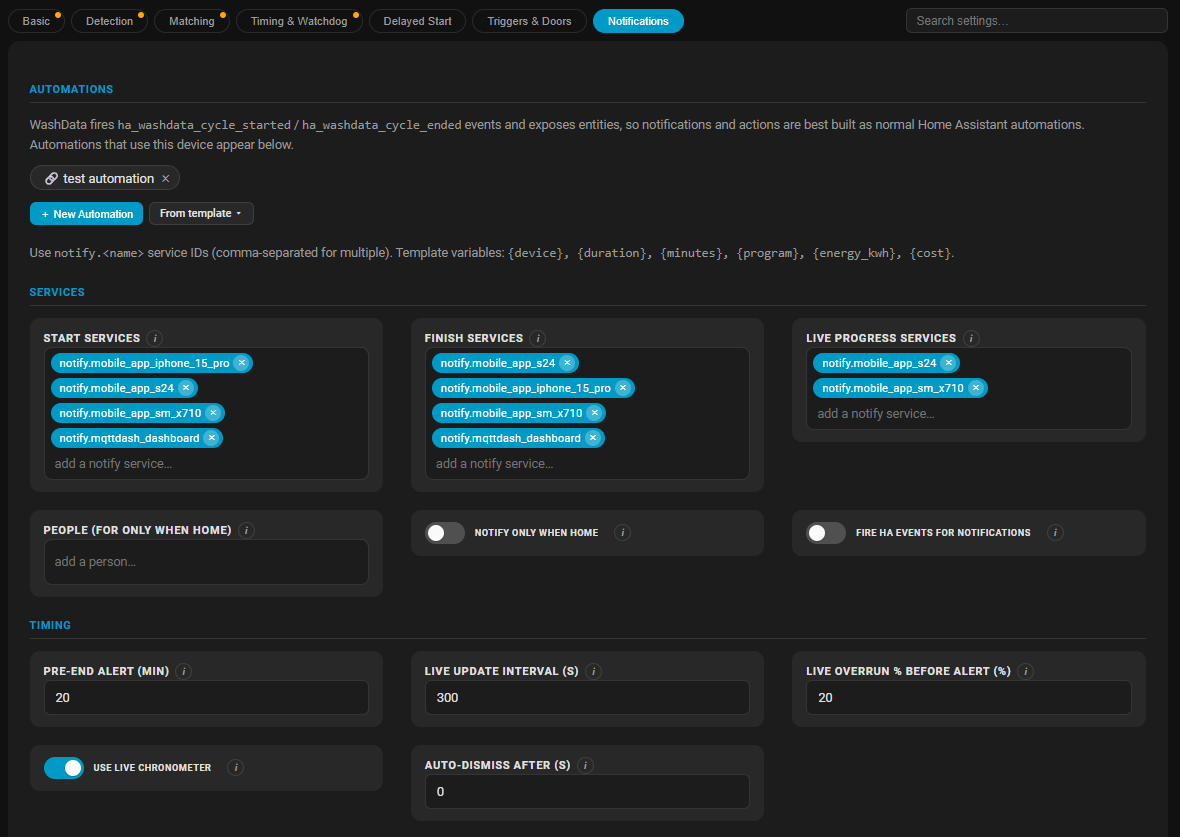The height and width of the screenshot is (837, 1180).
Task: Remove mqttdash_dashboard chip from Finish Services
Action: pos(593,437)
